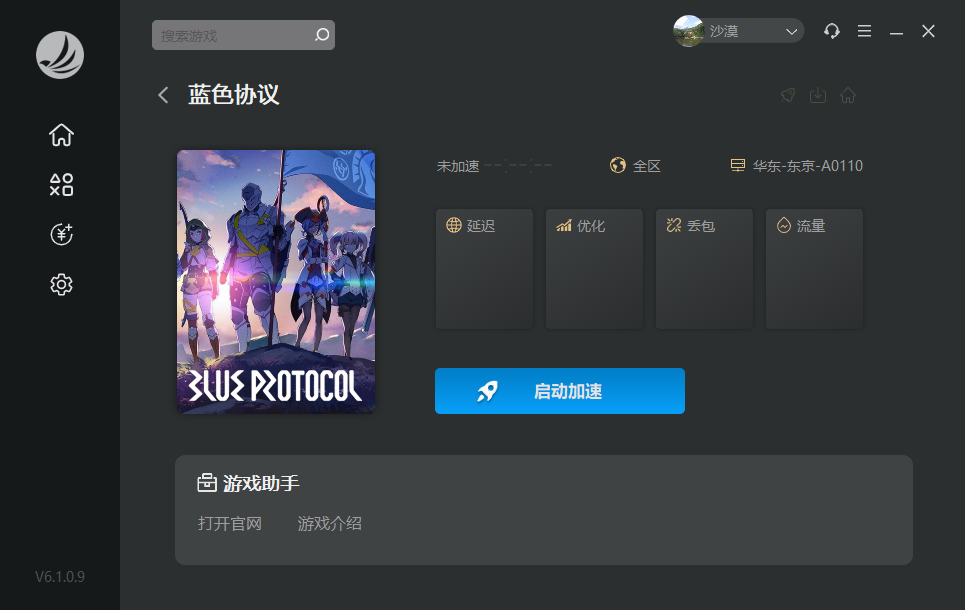Image resolution: width=965 pixels, height=610 pixels.
Task: Click the globe icon beside 全区
Action: (x=618, y=165)
